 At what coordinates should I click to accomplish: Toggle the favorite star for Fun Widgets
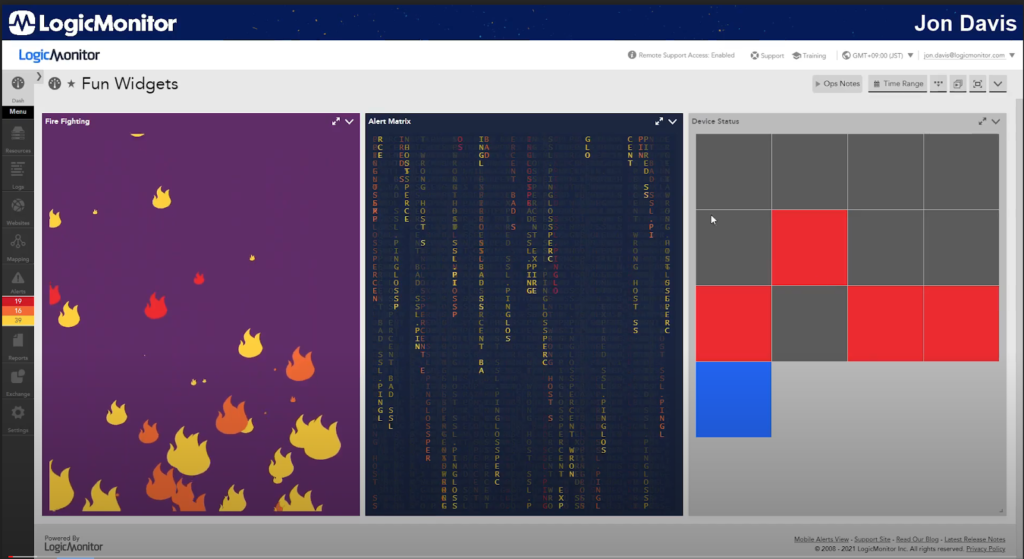click(x=71, y=84)
